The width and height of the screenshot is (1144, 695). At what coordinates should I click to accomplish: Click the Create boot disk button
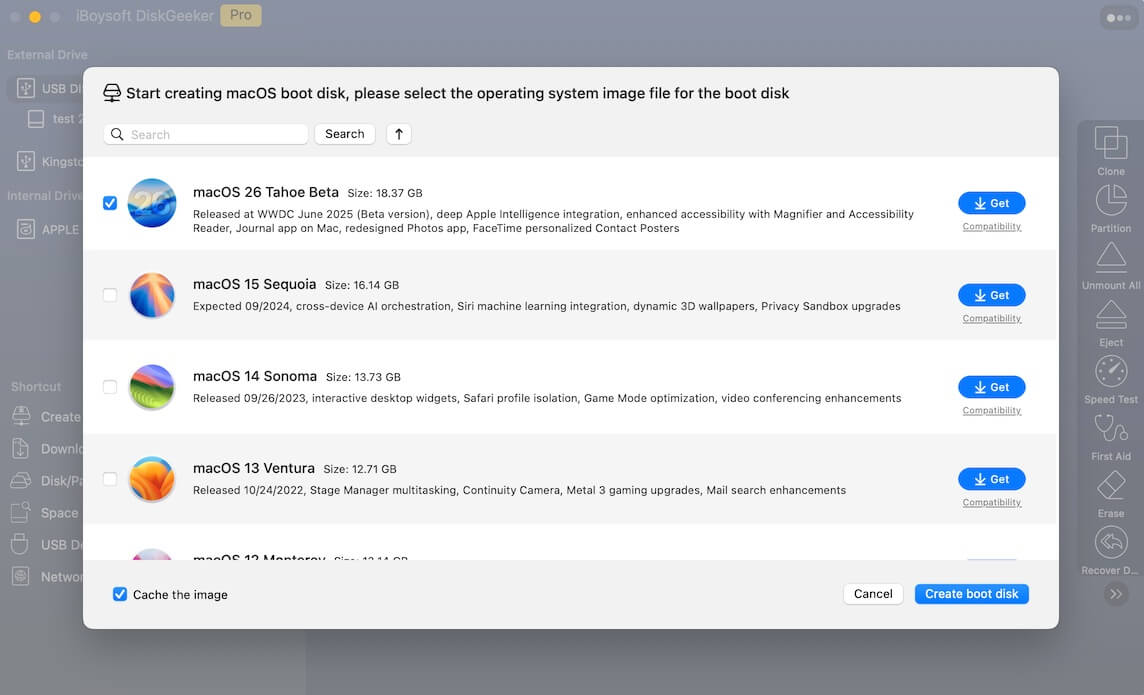point(971,594)
